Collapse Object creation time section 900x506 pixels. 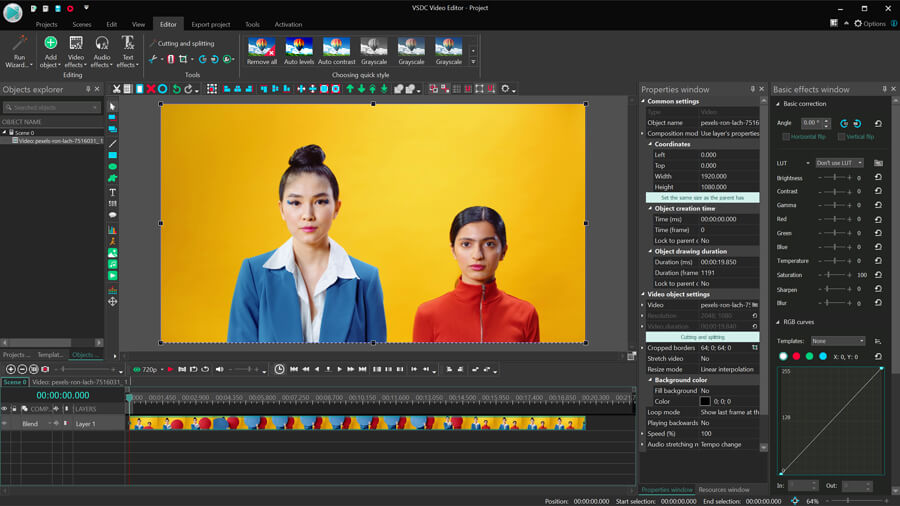point(650,208)
